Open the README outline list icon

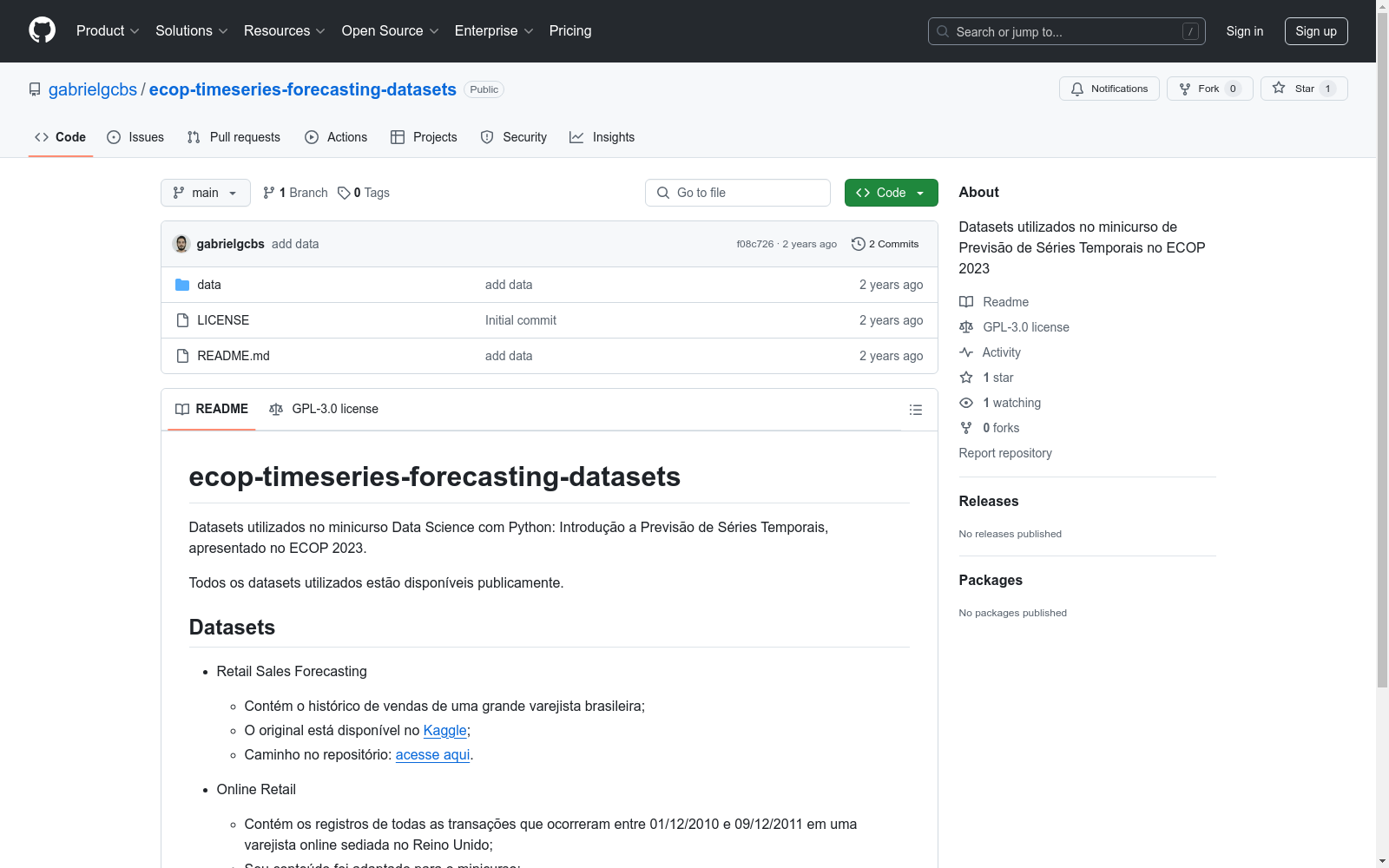915,410
